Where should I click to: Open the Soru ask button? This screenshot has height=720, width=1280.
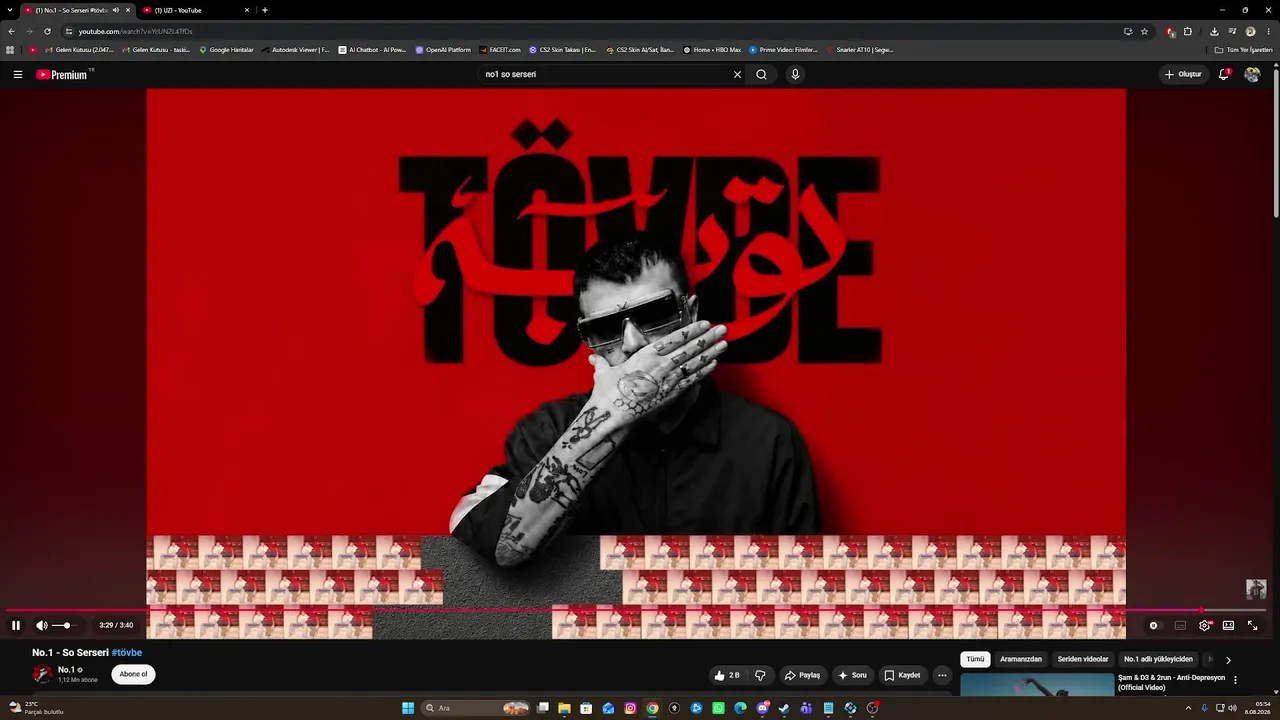pyautogui.click(x=852, y=675)
